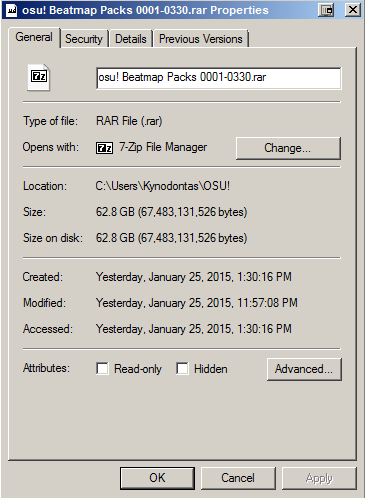Click the Size value text
Image resolution: width=365 pixels, height=498 pixels.
(x=171, y=212)
